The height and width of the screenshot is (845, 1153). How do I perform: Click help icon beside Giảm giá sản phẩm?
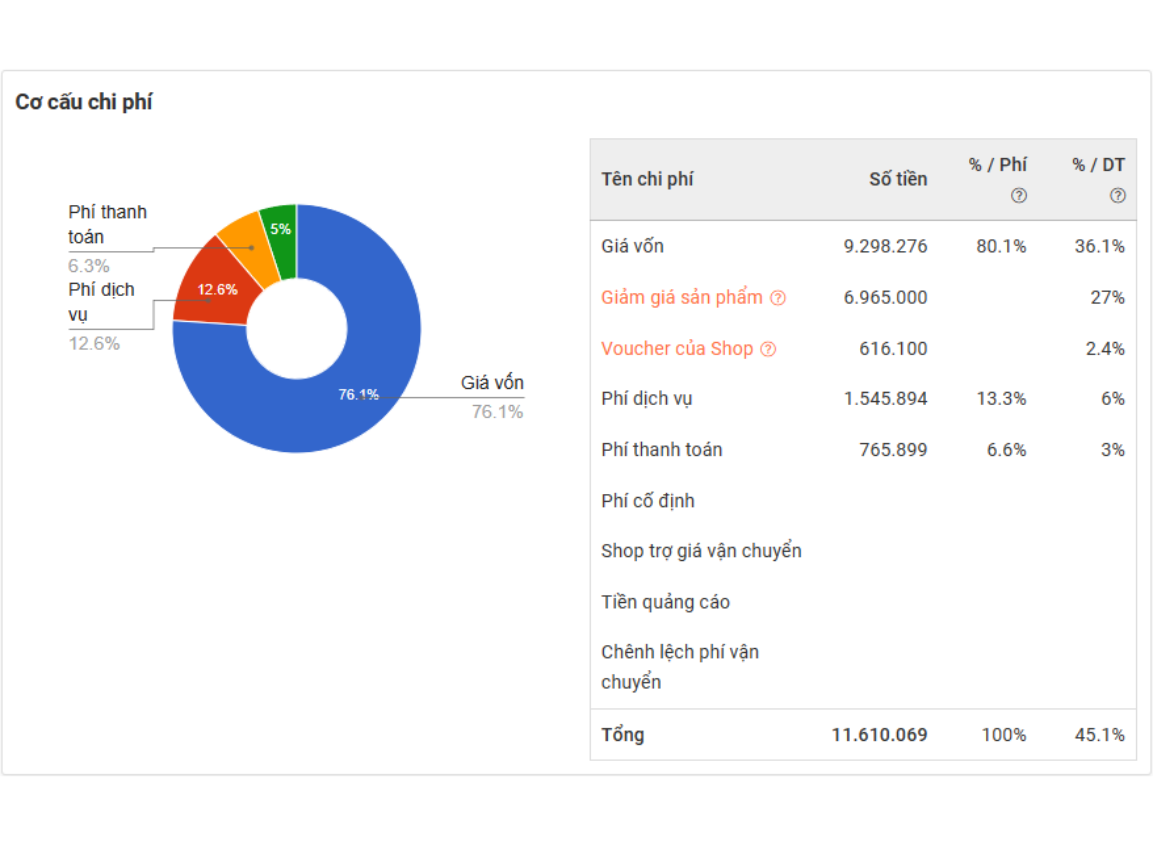778,298
